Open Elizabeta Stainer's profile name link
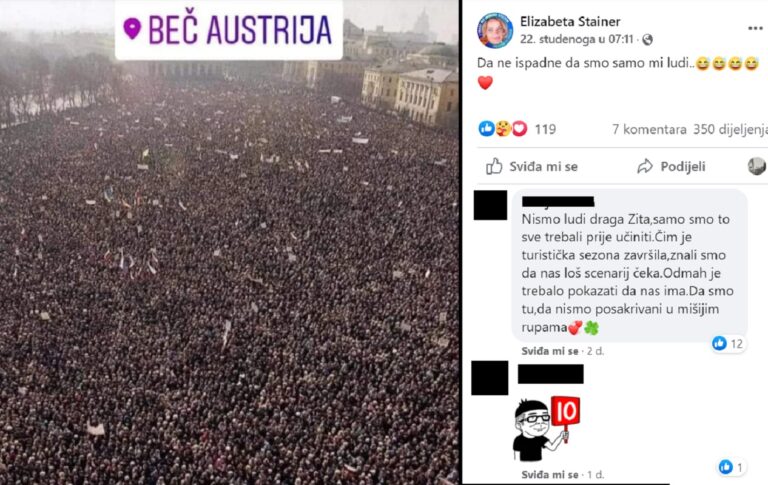 (570, 22)
